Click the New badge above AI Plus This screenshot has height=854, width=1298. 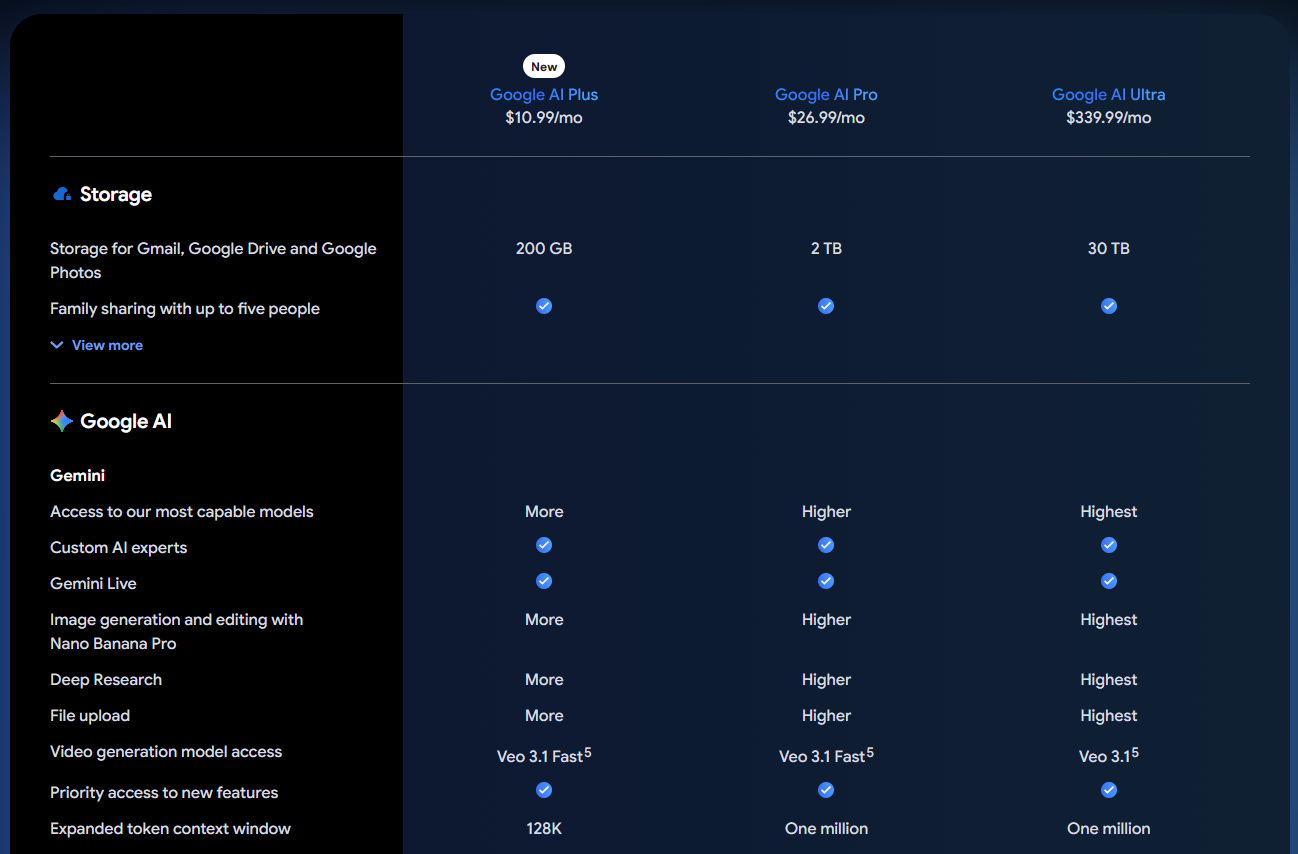(x=544, y=66)
